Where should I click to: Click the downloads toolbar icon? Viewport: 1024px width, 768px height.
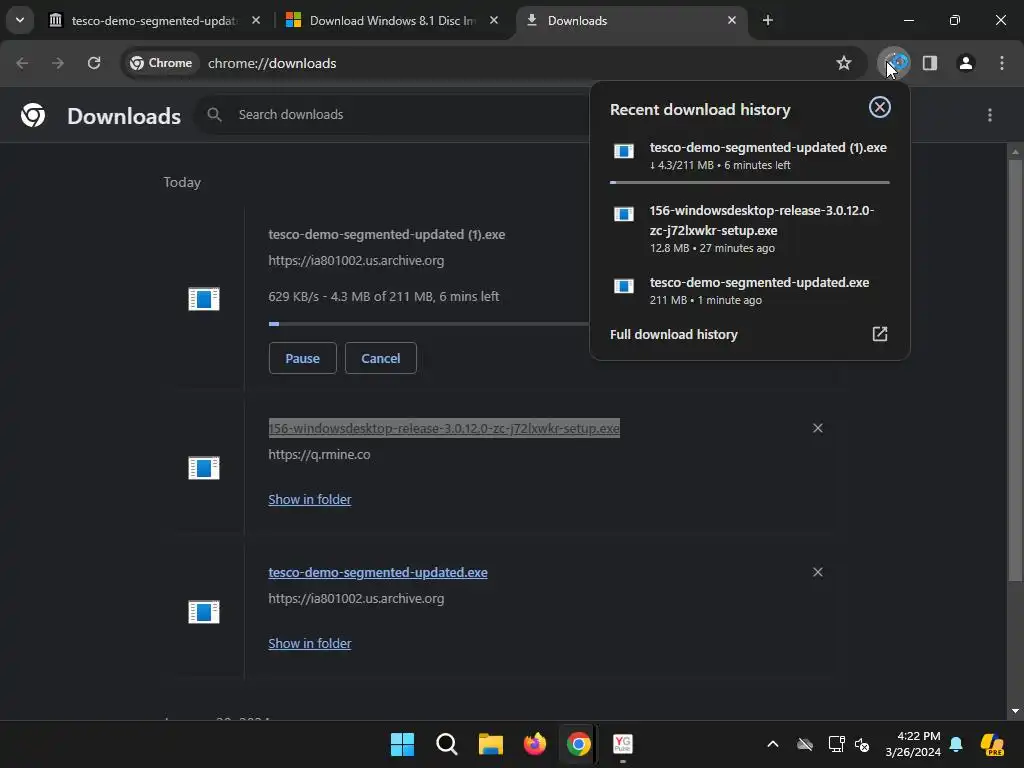coord(894,63)
